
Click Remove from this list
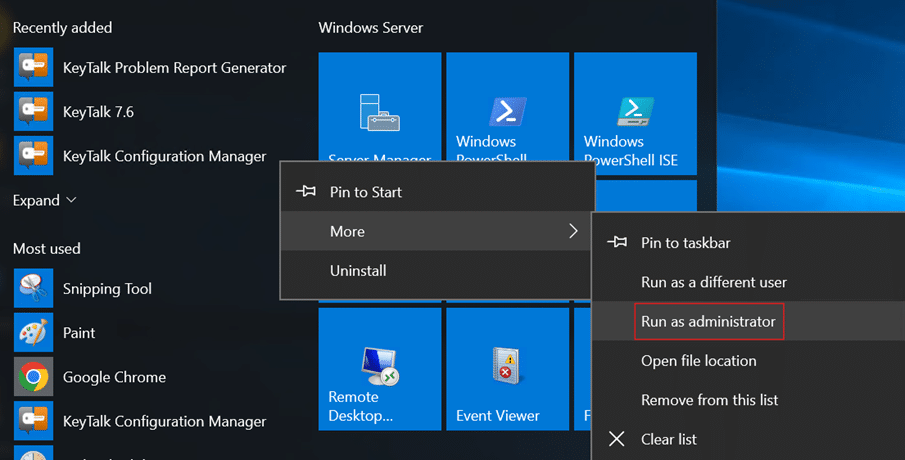click(x=709, y=400)
